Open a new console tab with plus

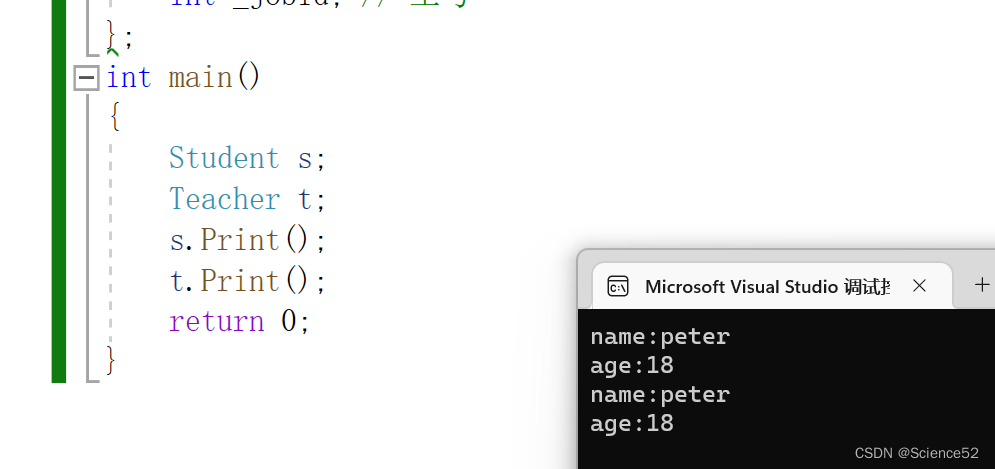click(x=982, y=284)
